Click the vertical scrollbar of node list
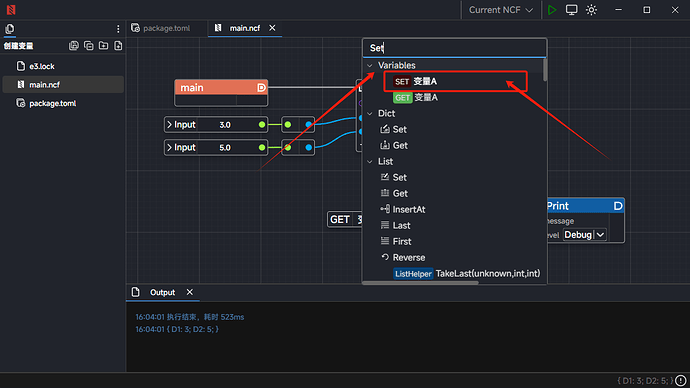Viewport: 690px width, 388px height. 545,70
